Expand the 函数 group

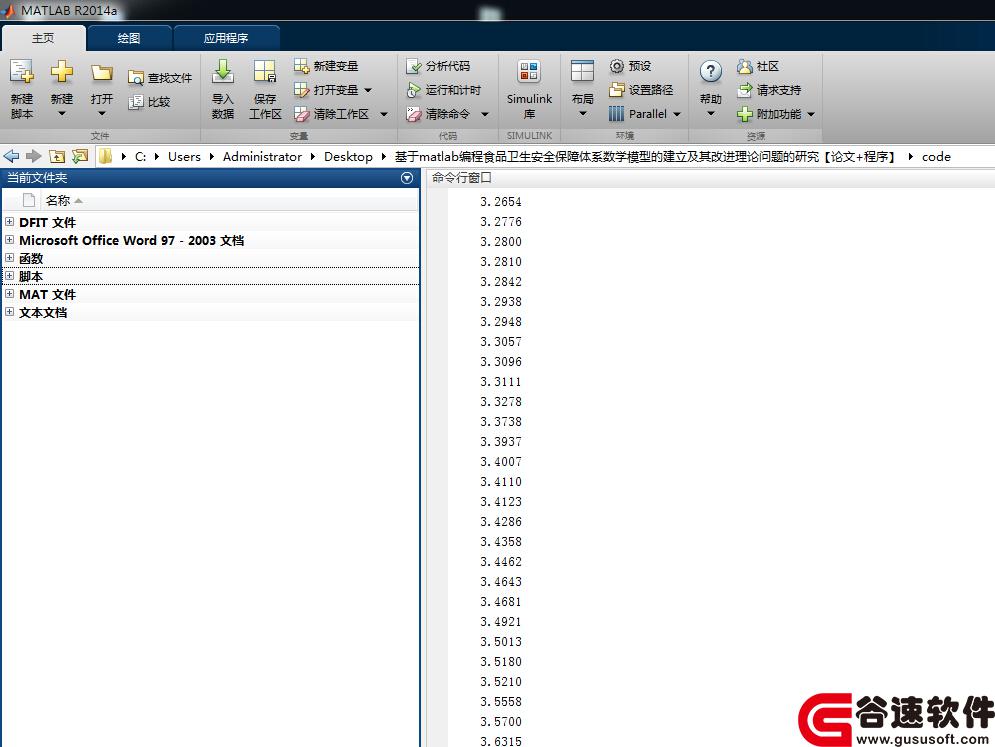pyautogui.click(x=9, y=258)
